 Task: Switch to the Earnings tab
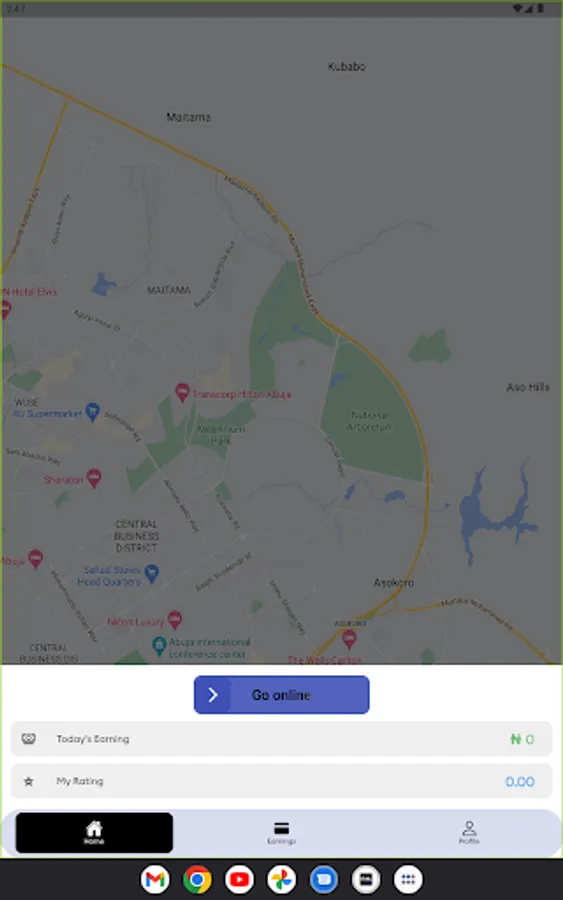click(x=281, y=833)
